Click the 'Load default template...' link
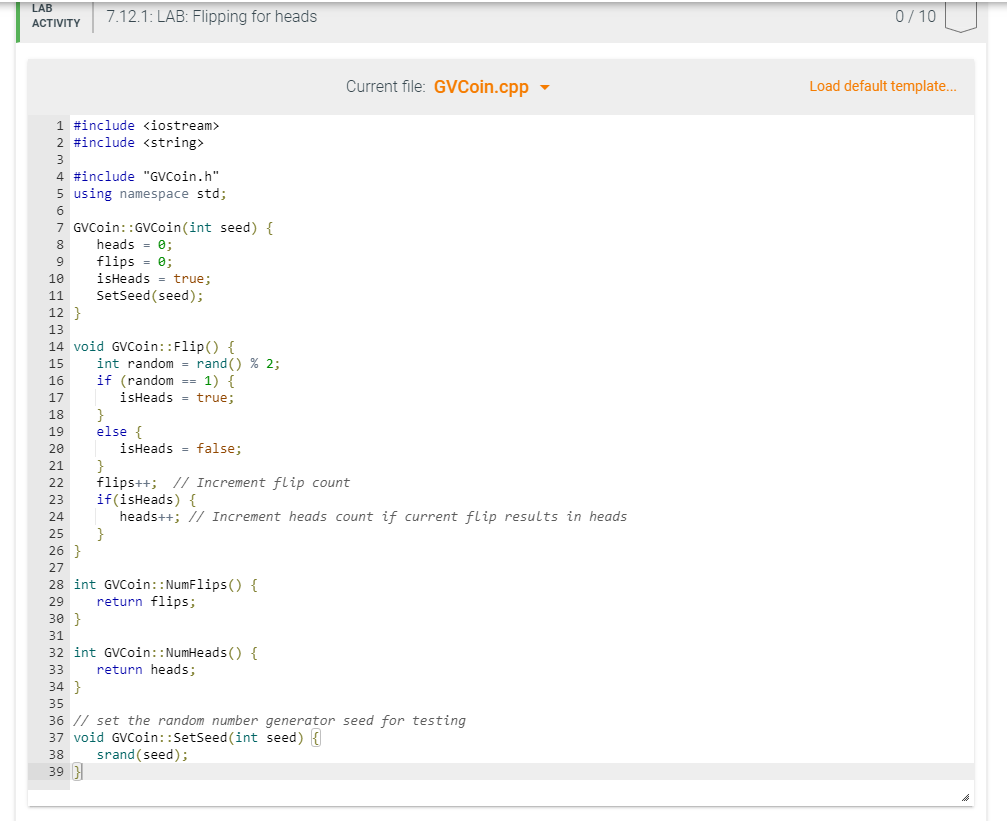This screenshot has width=1007, height=821. tap(883, 86)
